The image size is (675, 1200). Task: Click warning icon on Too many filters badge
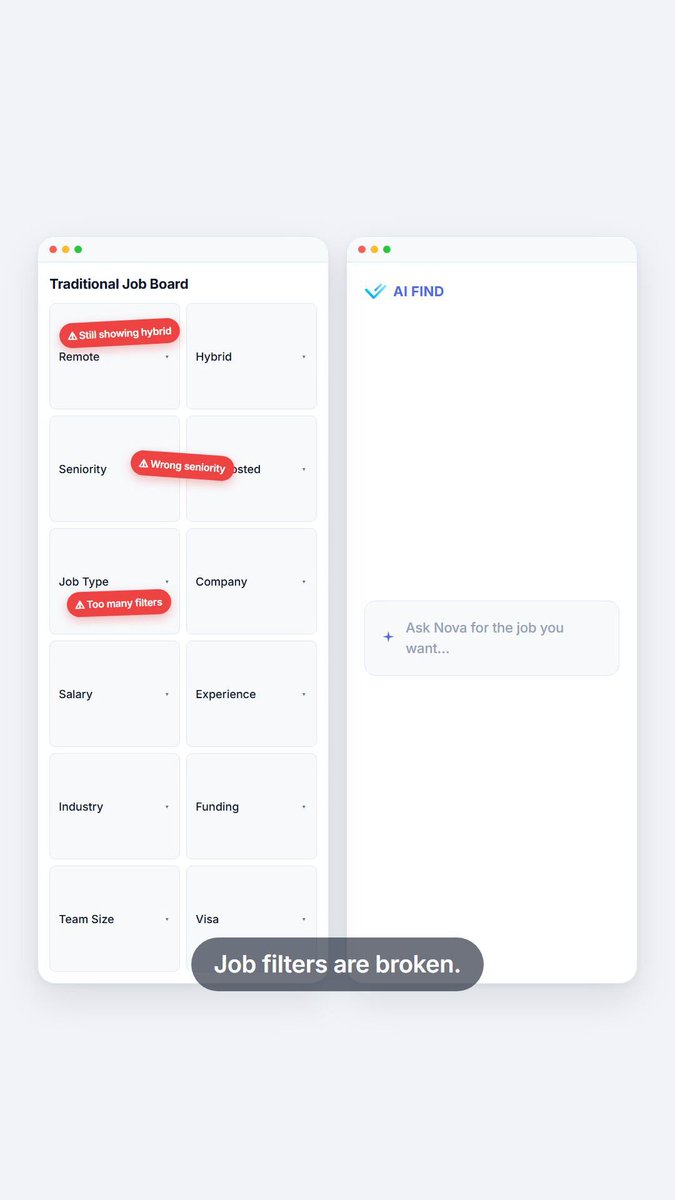pyautogui.click(x=80, y=605)
